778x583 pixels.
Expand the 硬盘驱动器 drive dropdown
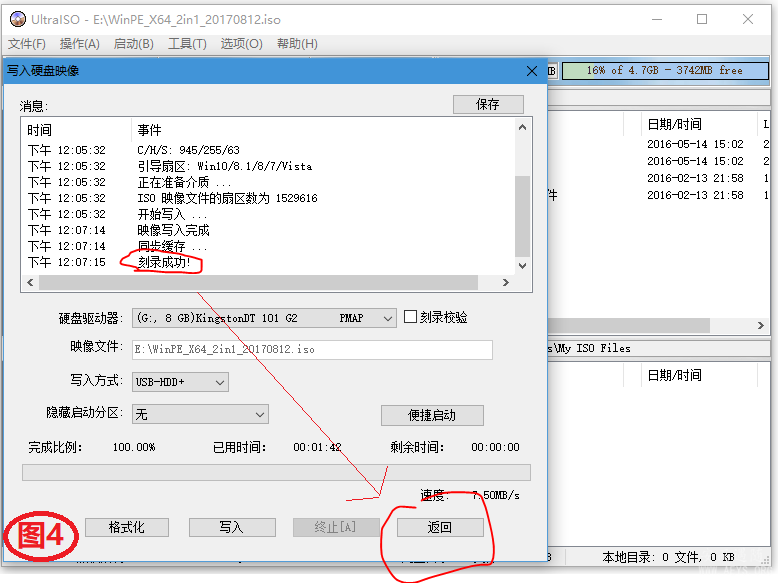coord(388,318)
